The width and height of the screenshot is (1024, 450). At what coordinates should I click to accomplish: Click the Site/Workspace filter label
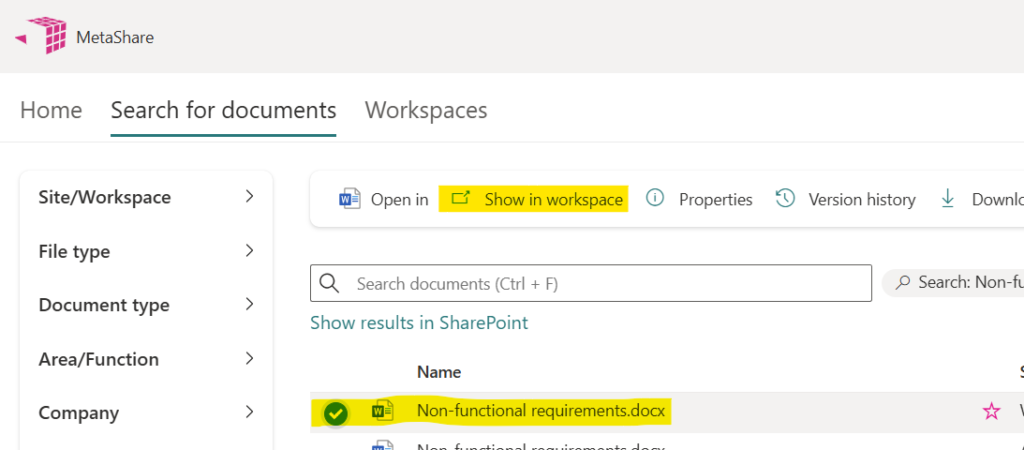pos(104,197)
